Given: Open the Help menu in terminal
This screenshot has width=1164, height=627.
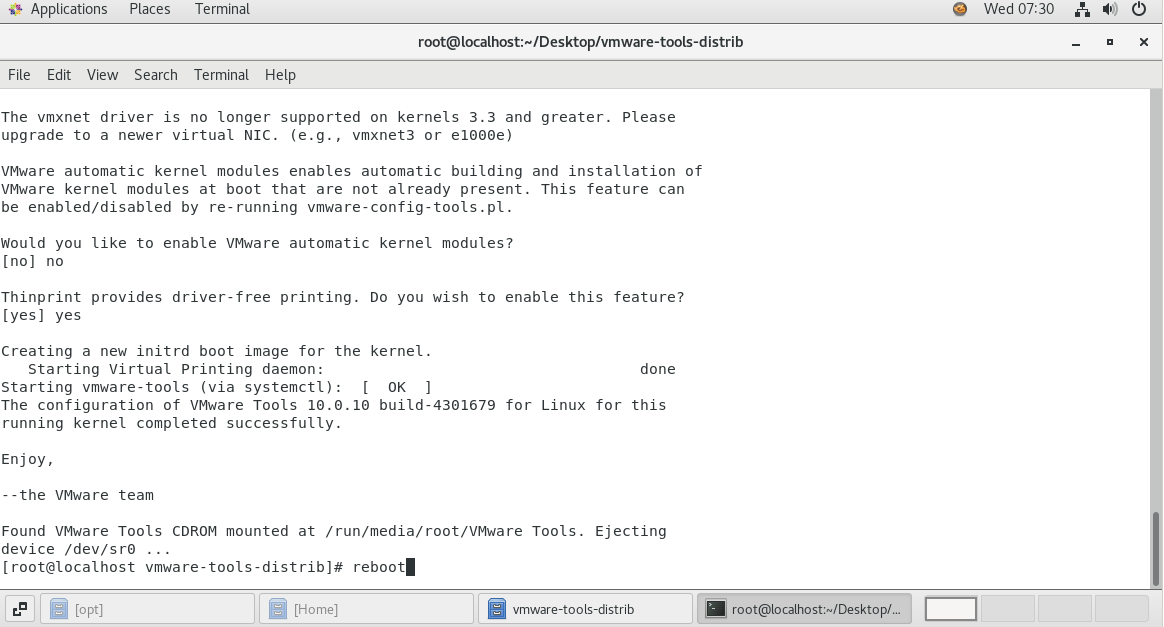Looking at the screenshot, I should pos(281,75).
